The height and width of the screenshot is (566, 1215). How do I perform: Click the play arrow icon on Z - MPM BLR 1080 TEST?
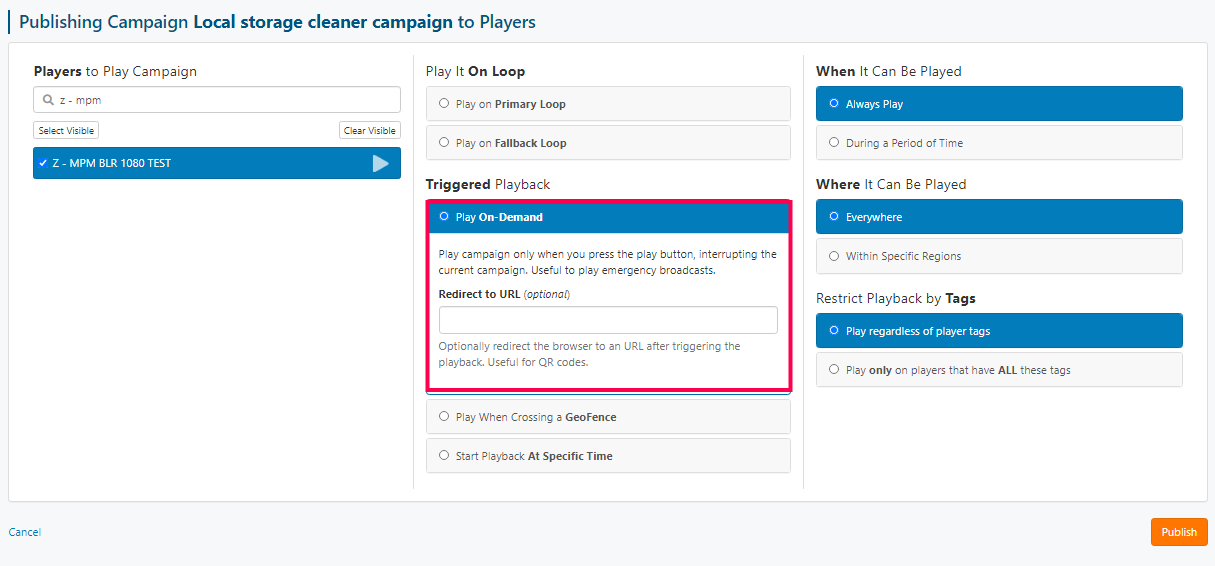[380, 163]
